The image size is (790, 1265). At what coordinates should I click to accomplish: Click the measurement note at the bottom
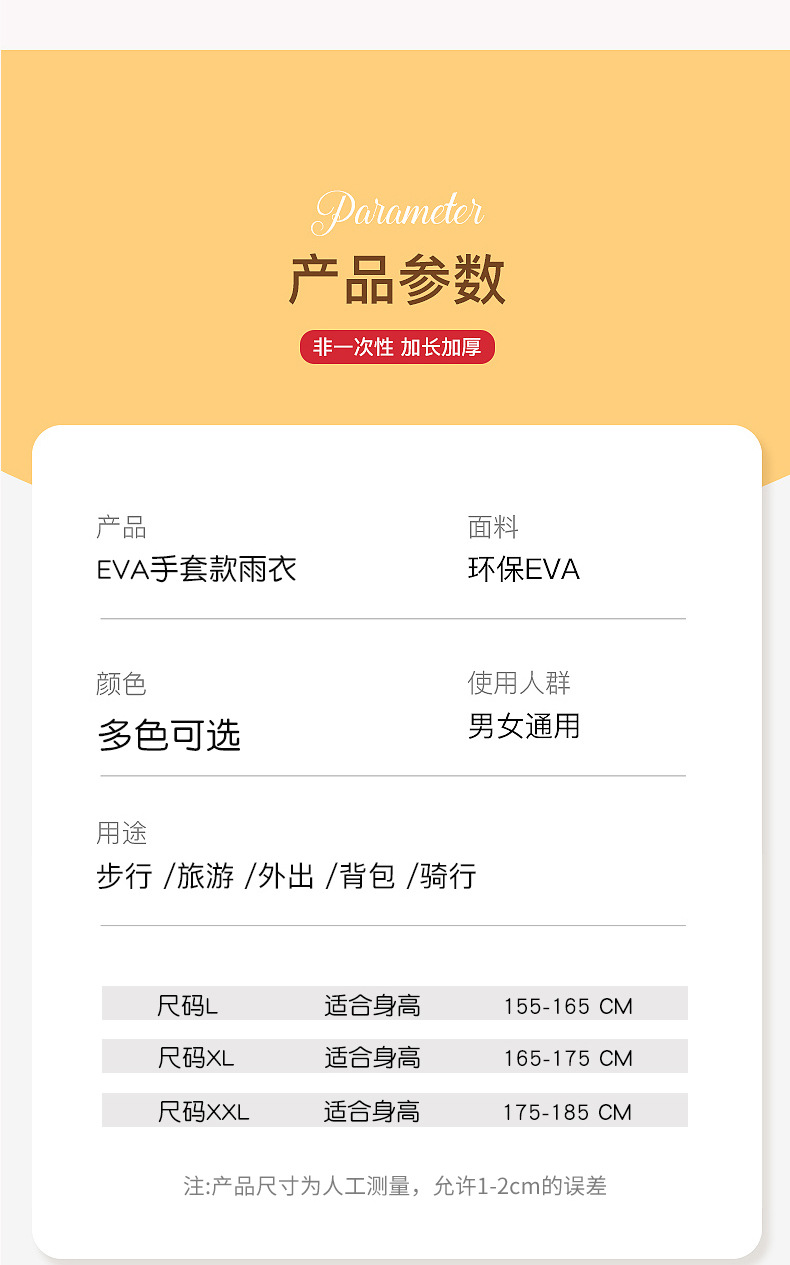pyautogui.click(x=395, y=1186)
